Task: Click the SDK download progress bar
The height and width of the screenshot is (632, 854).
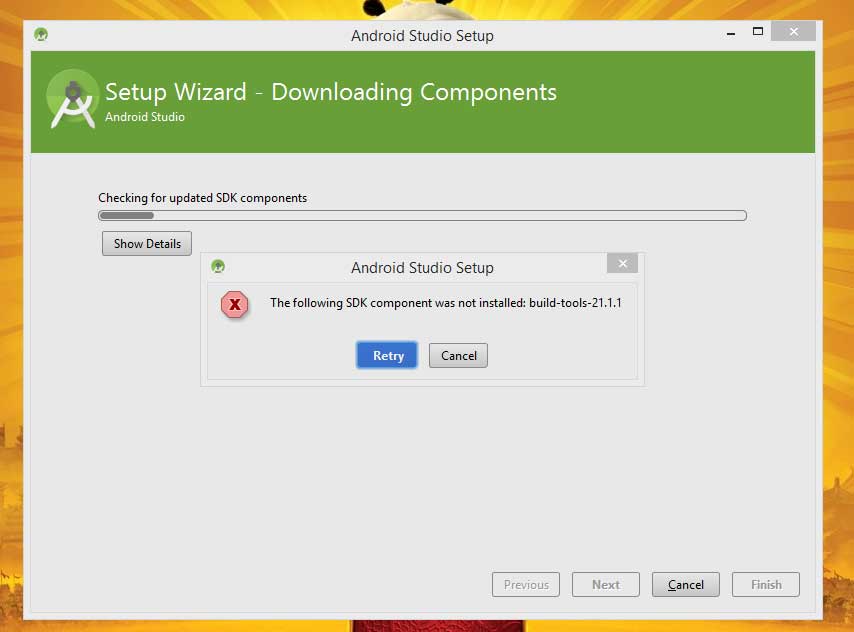Action: pyautogui.click(x=422, y=216)
